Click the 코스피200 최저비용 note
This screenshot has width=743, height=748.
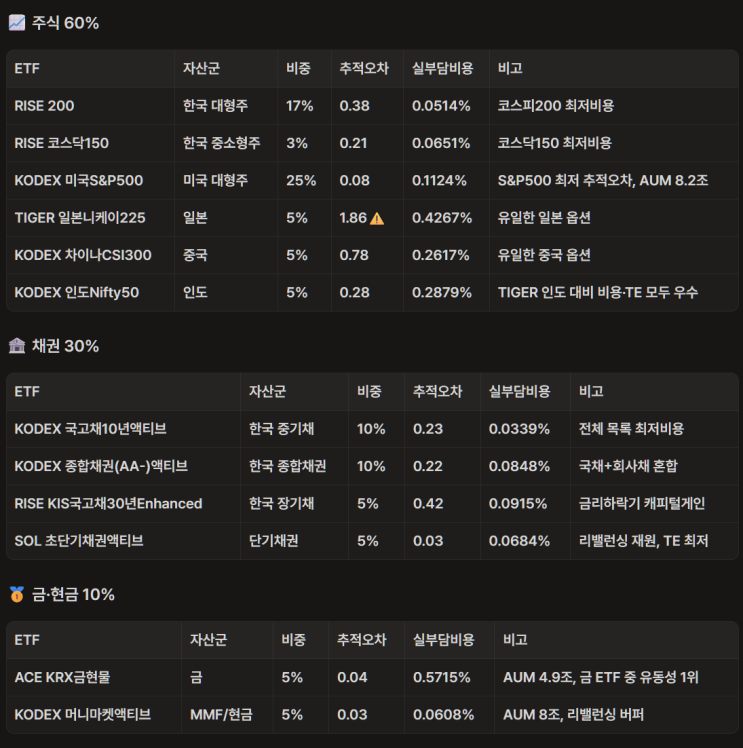point(556,106)
